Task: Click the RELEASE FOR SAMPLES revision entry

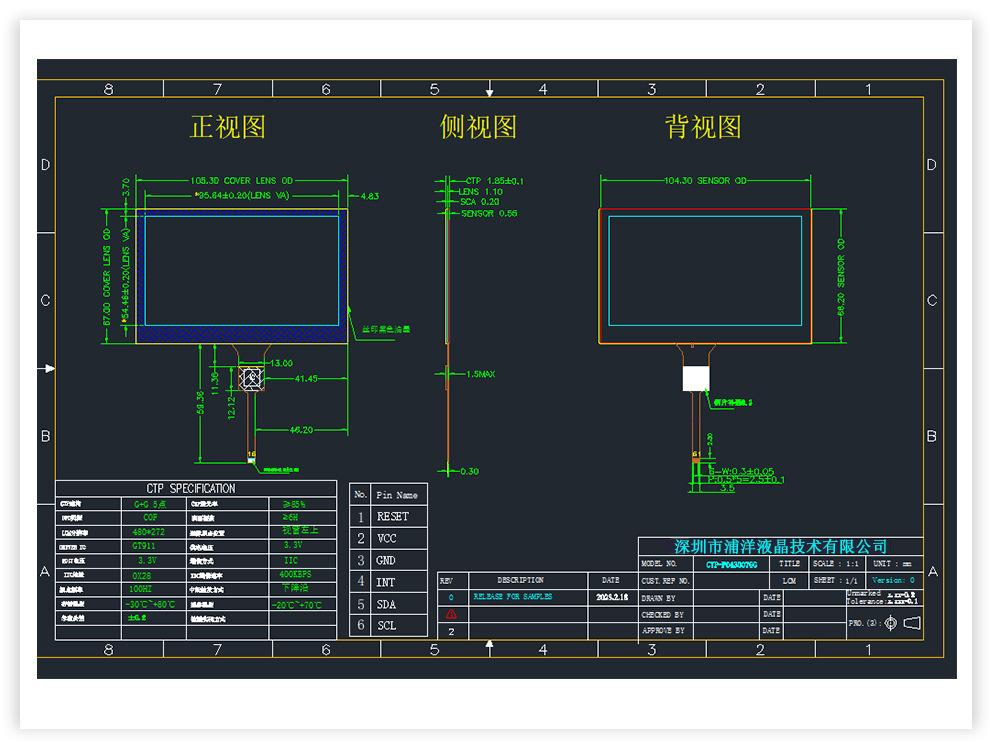Action: [513, 597]
